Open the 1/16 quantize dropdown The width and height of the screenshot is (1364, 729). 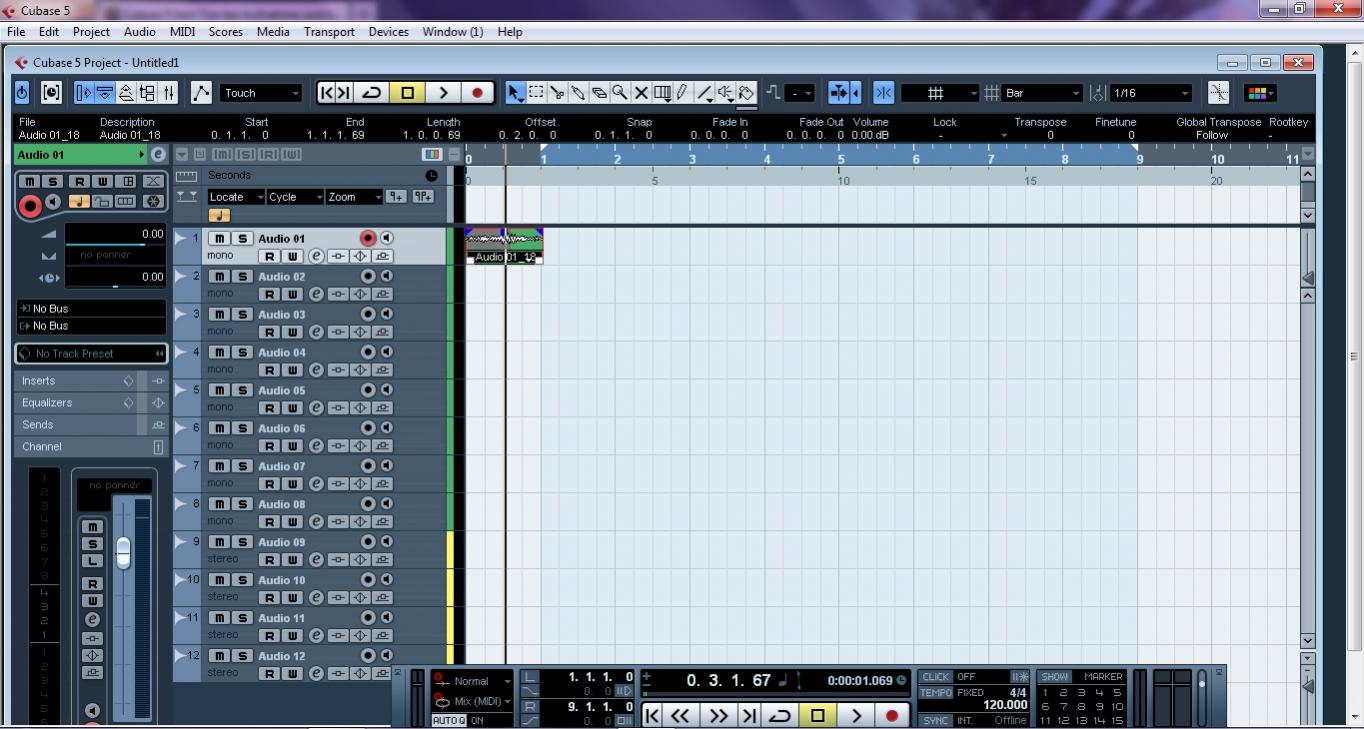[x=1151, y=93]
